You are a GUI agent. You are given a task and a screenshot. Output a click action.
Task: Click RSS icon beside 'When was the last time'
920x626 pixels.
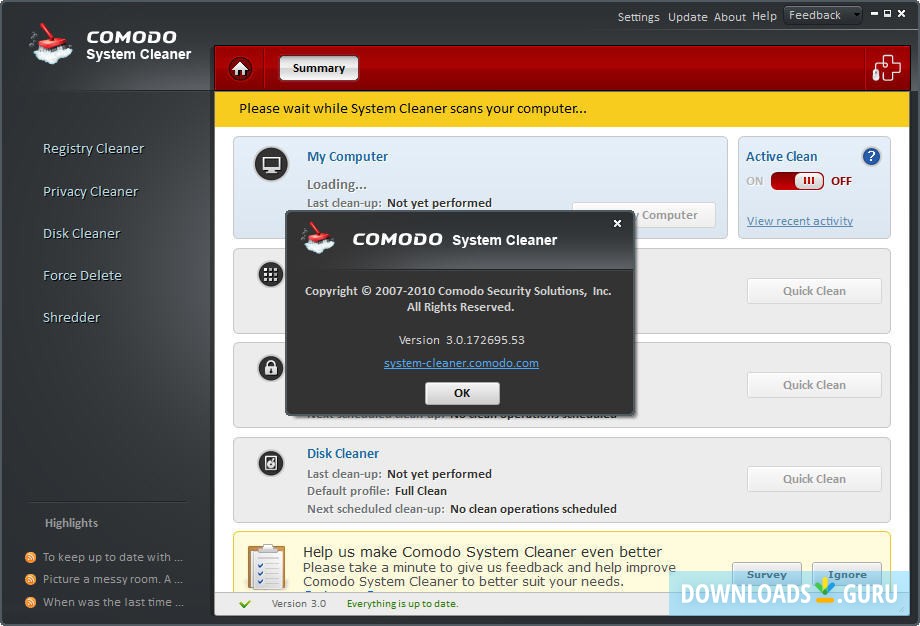[x=31, y=603]
